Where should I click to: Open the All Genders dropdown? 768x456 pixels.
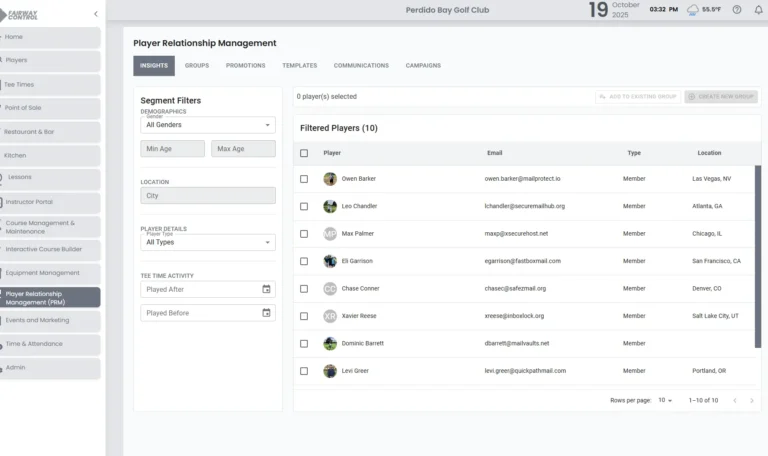[x=208, y=125]
